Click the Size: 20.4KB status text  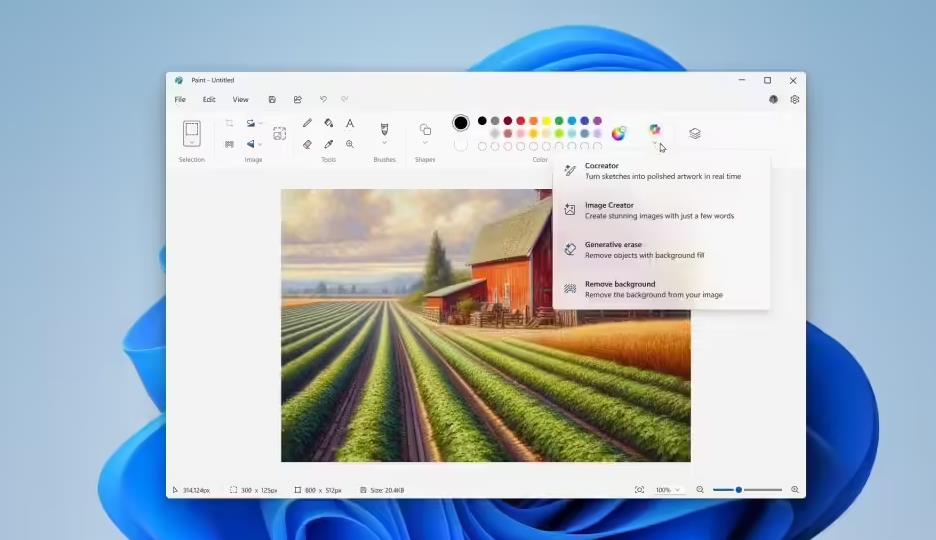pyautogui.click(x=387, y=490)
